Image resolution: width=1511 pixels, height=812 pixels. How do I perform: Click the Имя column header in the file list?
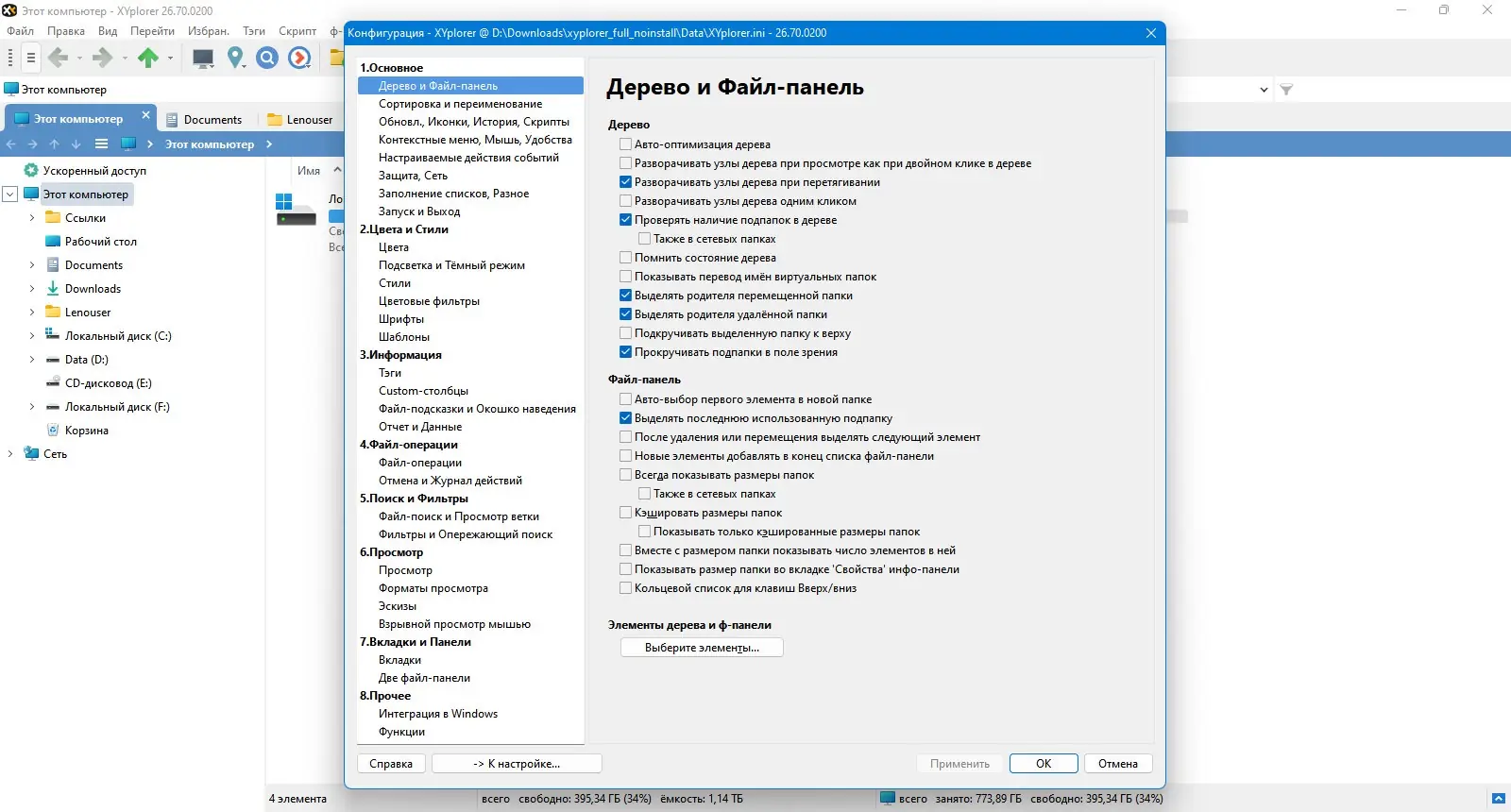[309, 171]
